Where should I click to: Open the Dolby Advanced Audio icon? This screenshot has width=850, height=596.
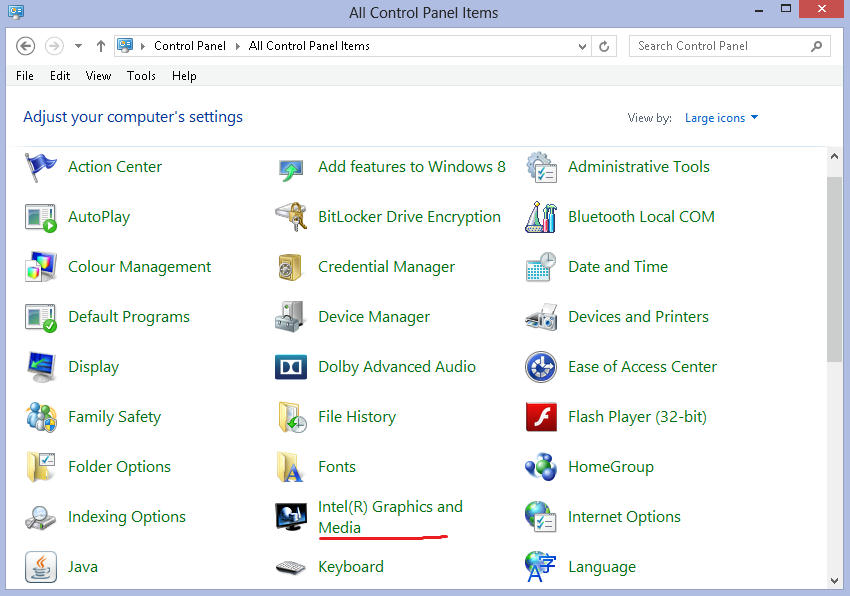click(291, 367)
